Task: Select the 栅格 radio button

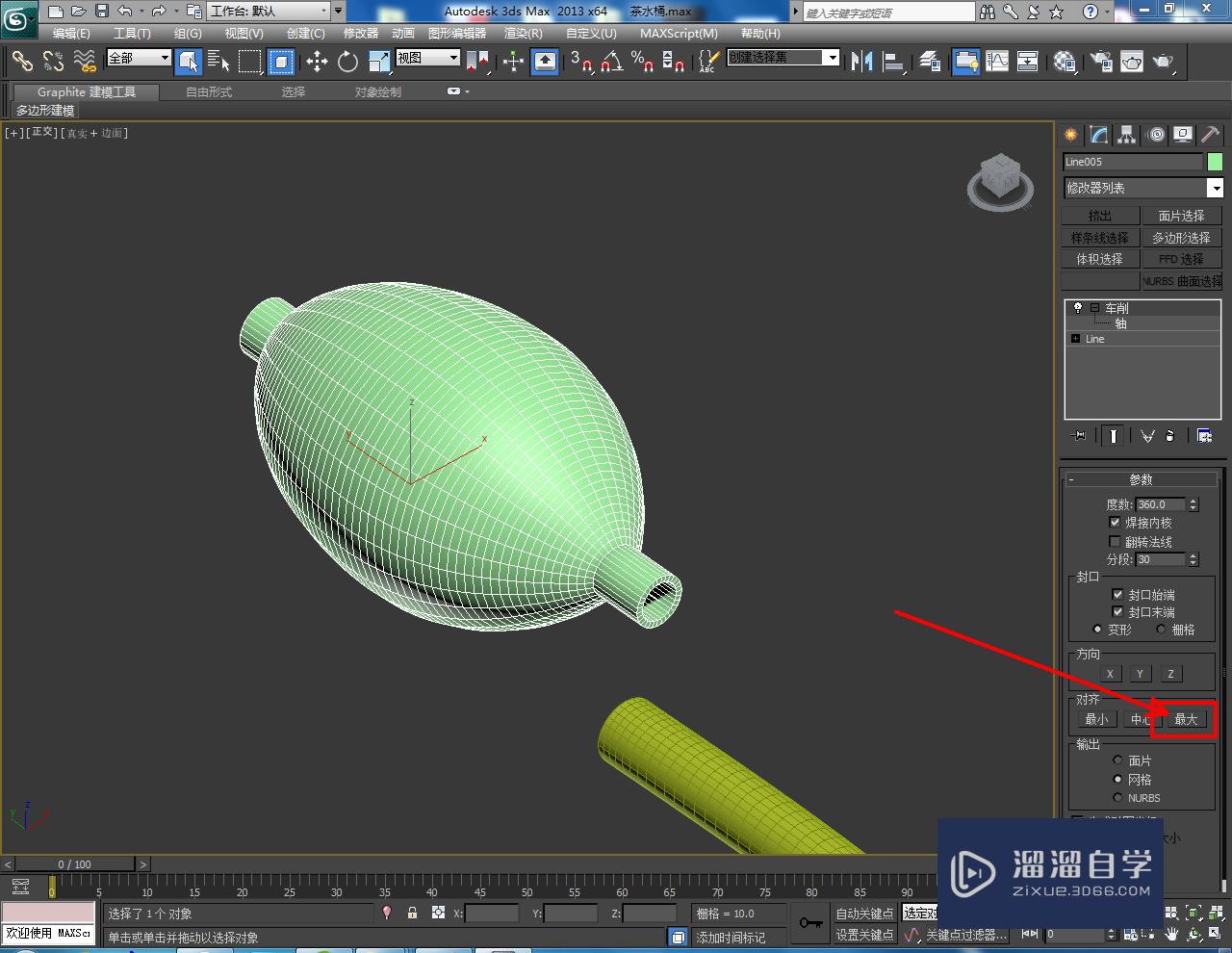Action: coord(1161,630)
